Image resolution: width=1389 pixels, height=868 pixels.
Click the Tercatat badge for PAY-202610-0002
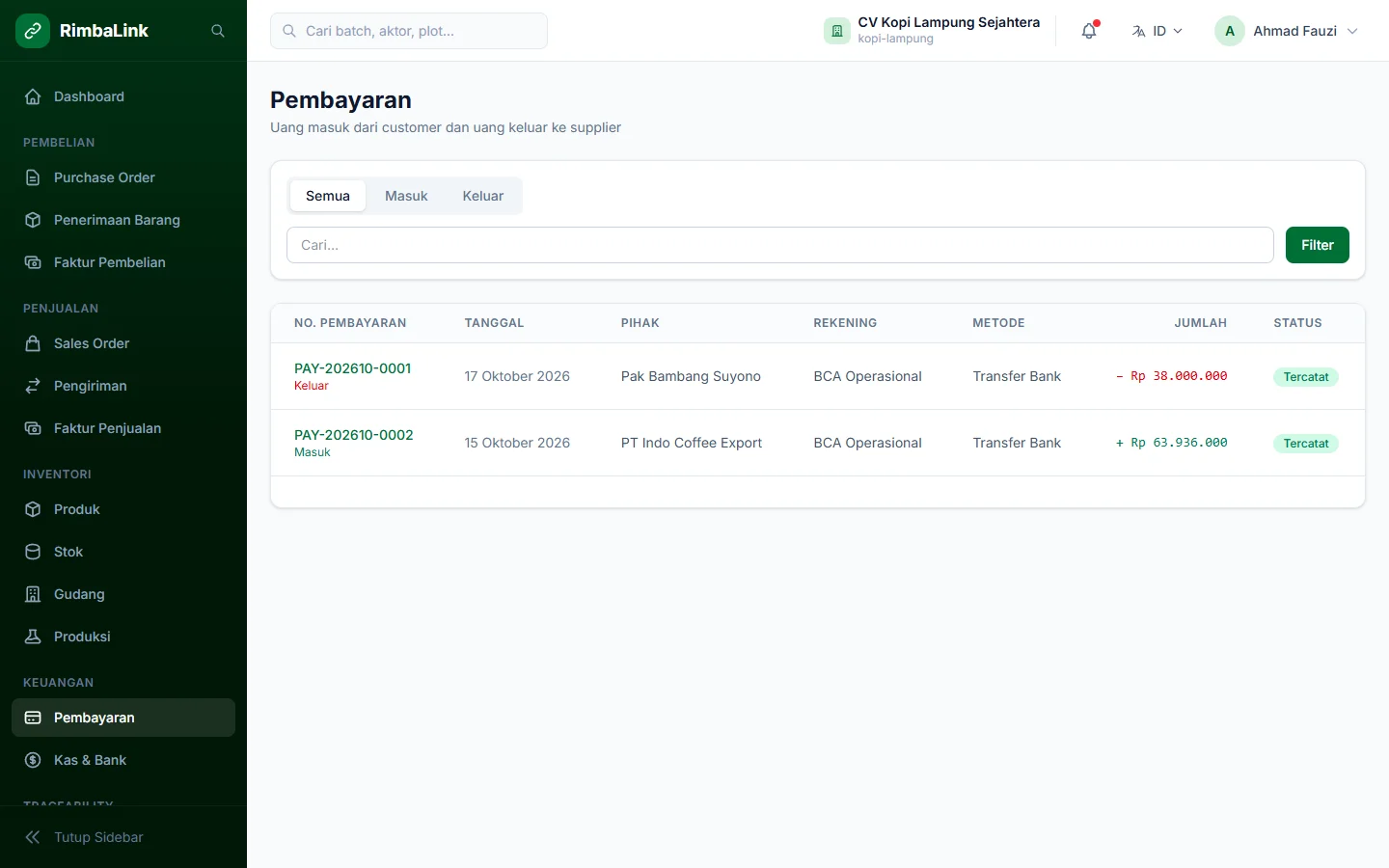coord(1306,444)
